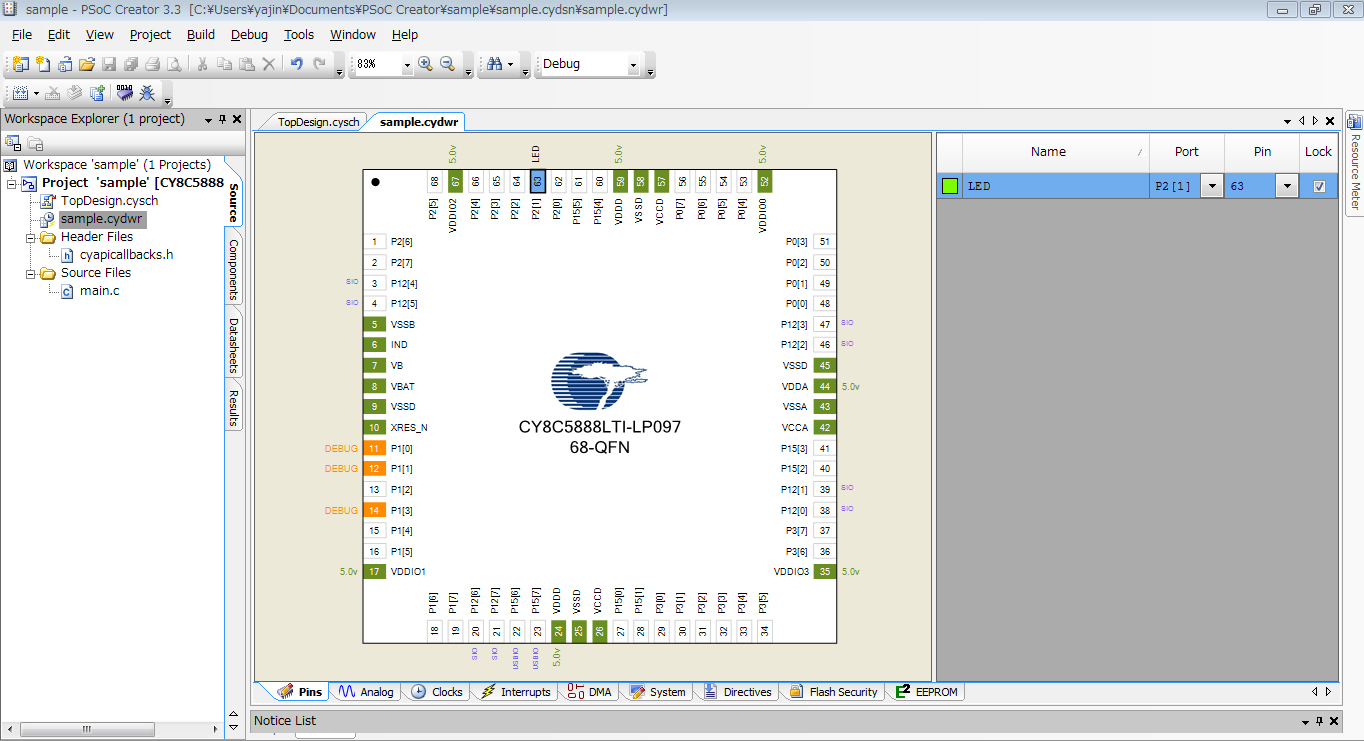Click the Print icon in toolbar
Screen dimensions: 1364x741
click(x=152, y=64)
